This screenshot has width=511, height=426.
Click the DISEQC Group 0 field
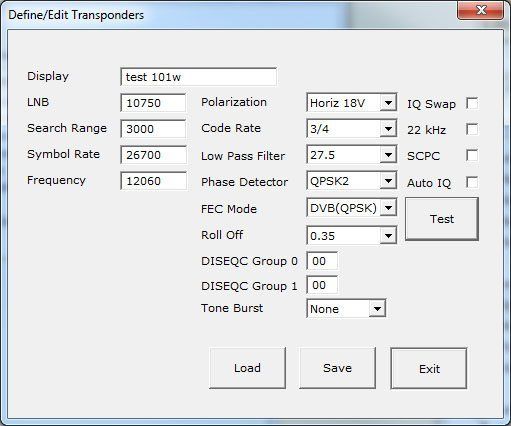tap(322, 261)
